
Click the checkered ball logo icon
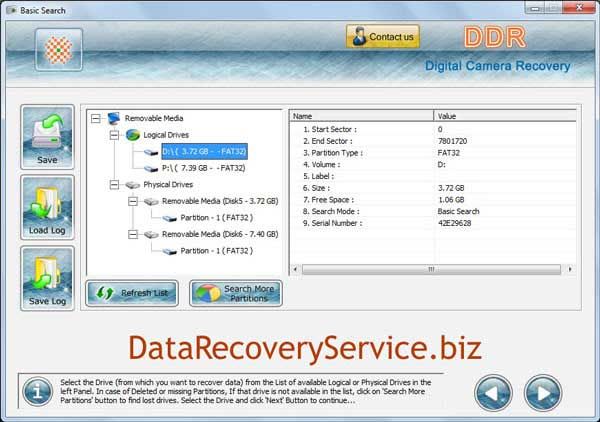coord(59,50)
